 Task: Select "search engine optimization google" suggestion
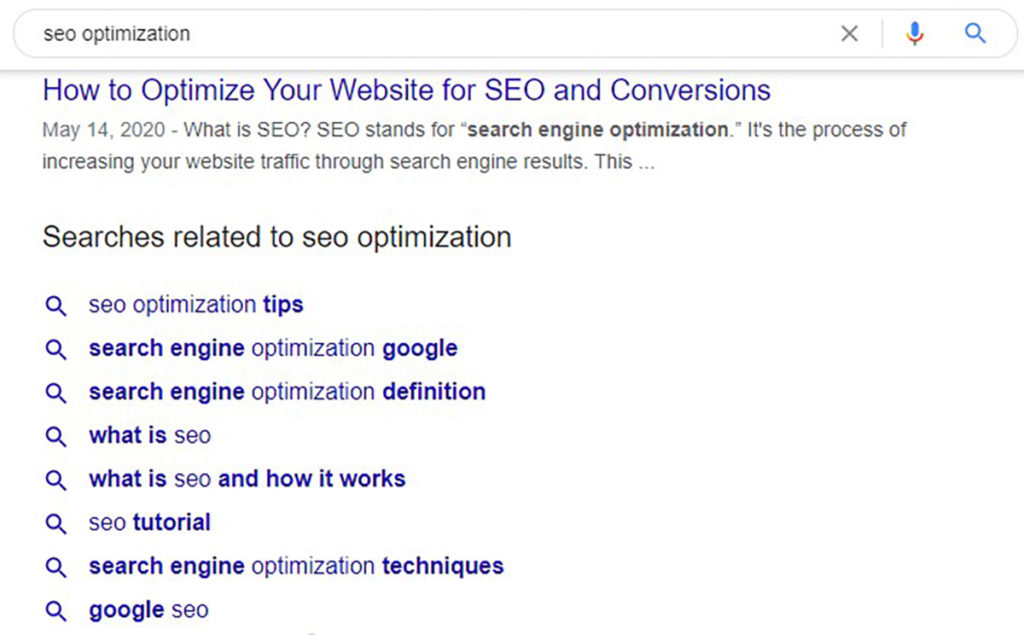(x=273, y=348)
